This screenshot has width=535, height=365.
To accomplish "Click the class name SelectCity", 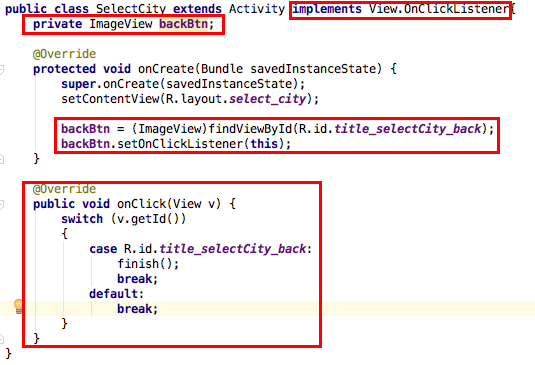I will (x=131, y=9).
